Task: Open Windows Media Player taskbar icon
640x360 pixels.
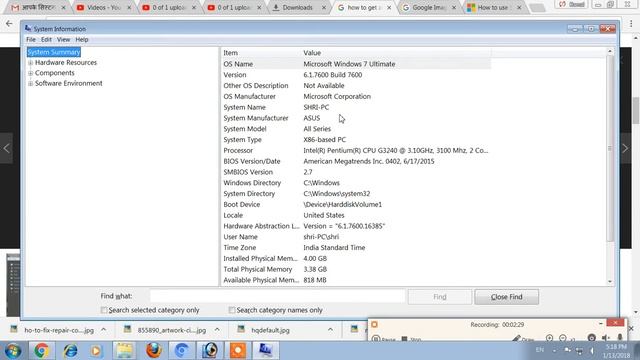Action: click(x=96, y=351)
